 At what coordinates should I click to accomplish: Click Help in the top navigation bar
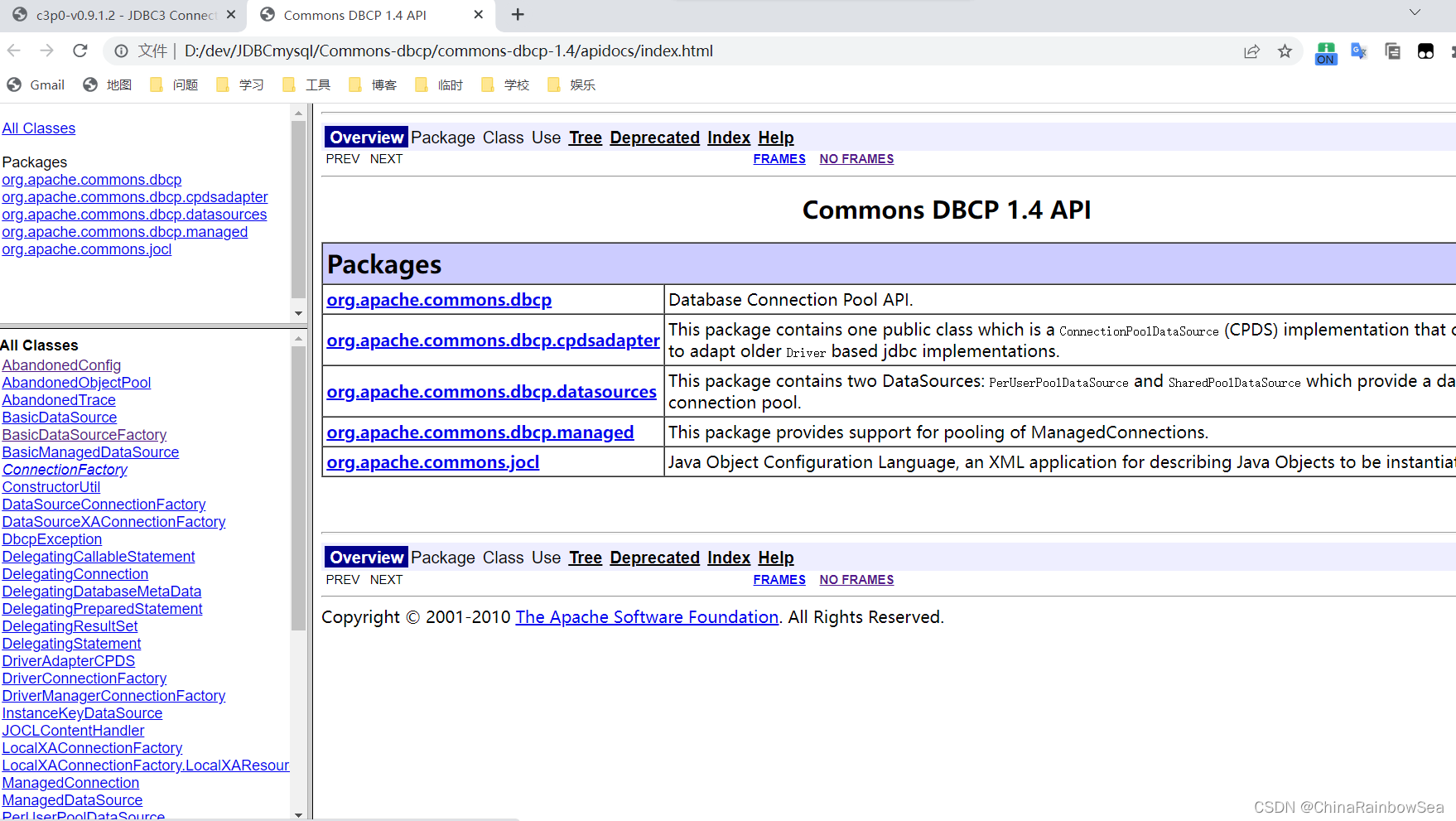pyautogui.click(x=776, y=138)
